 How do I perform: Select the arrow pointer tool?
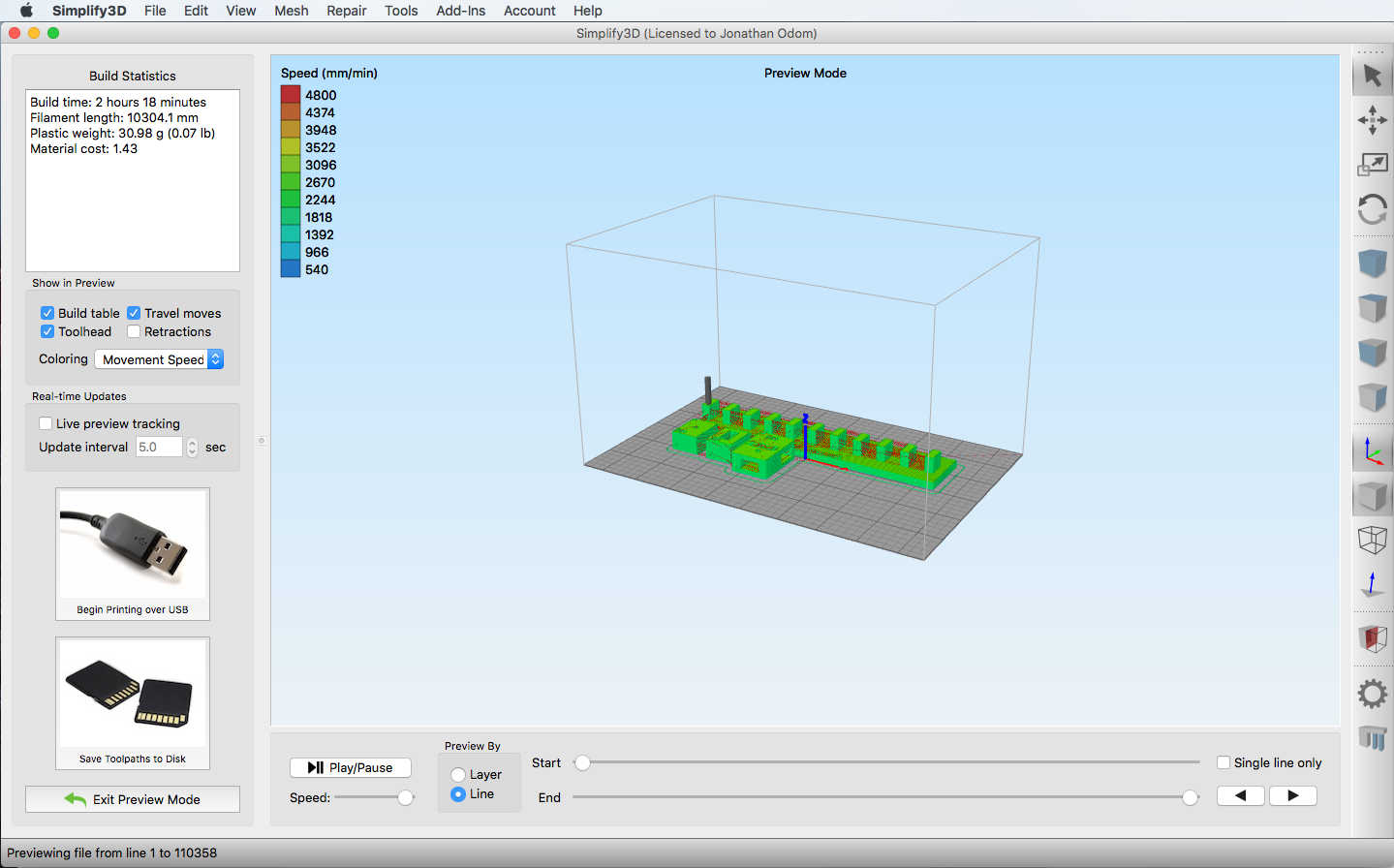(x=1372, y=76)
